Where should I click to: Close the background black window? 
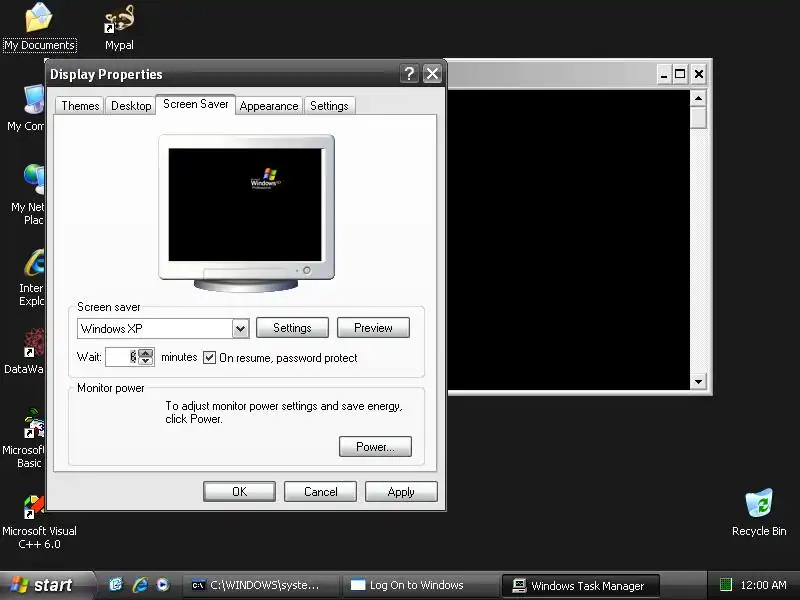pyautogui.click(x=698, y=74)
